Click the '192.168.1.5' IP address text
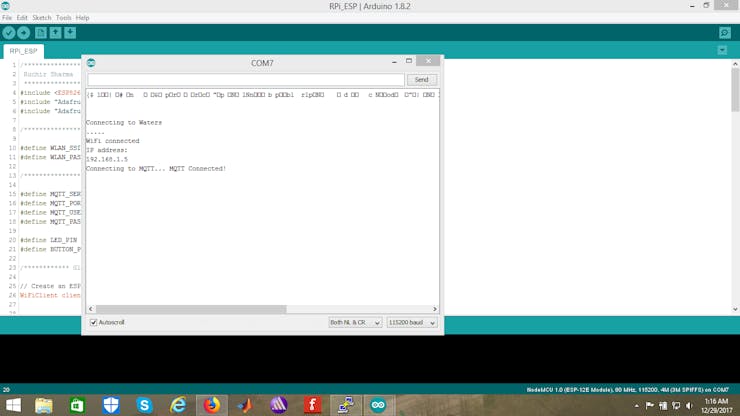Screen dimensions: 740x416 (x=107, y=160)
